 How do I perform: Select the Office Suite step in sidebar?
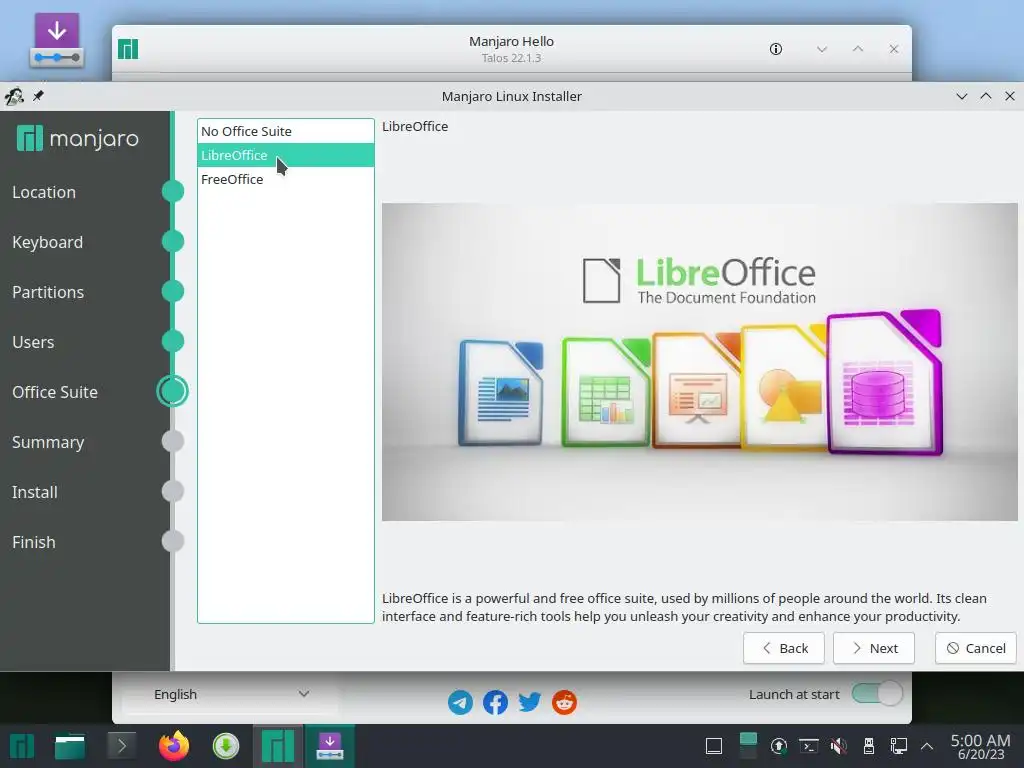55,392
